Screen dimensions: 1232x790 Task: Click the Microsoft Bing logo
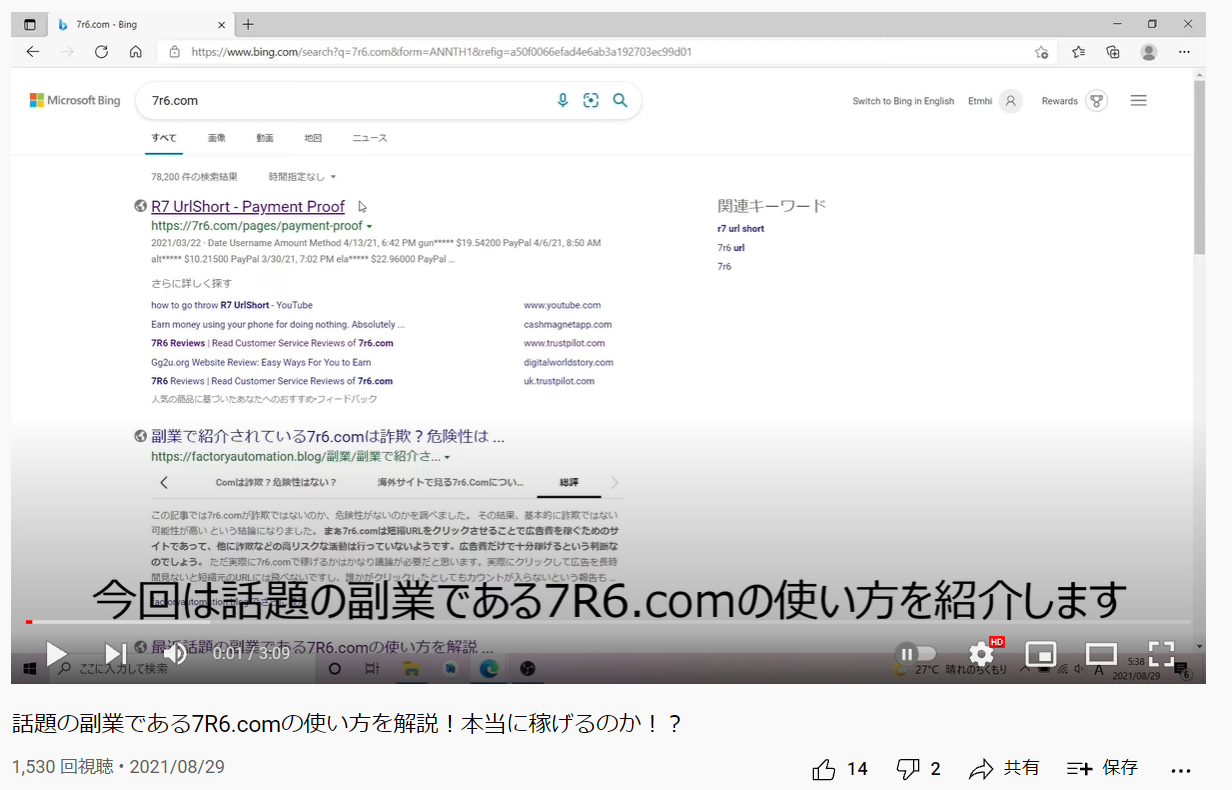[x=75, y=100]
